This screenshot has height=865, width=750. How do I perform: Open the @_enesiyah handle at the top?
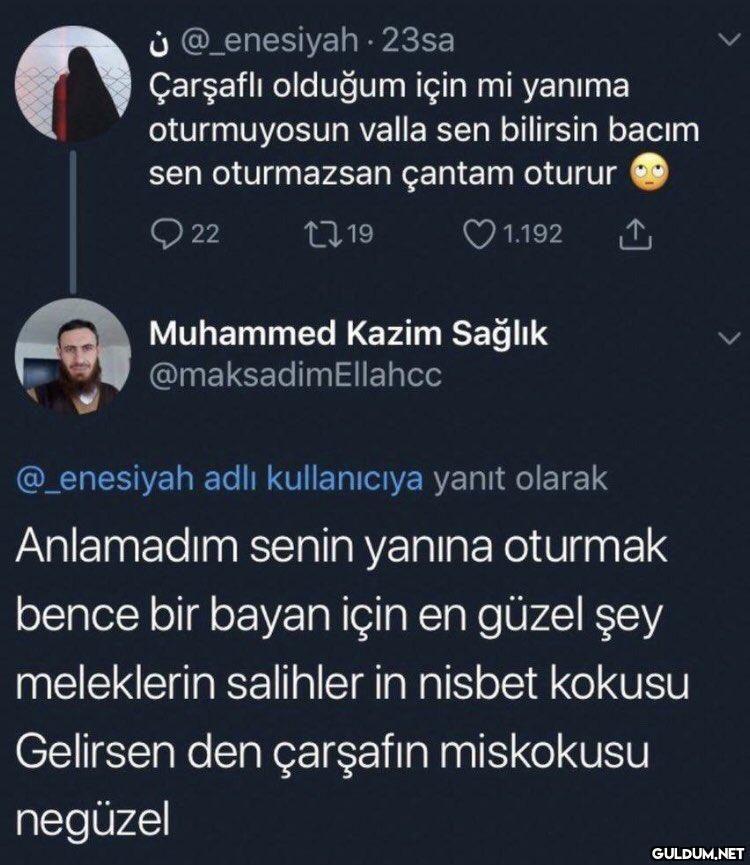(x=269, y=41)
